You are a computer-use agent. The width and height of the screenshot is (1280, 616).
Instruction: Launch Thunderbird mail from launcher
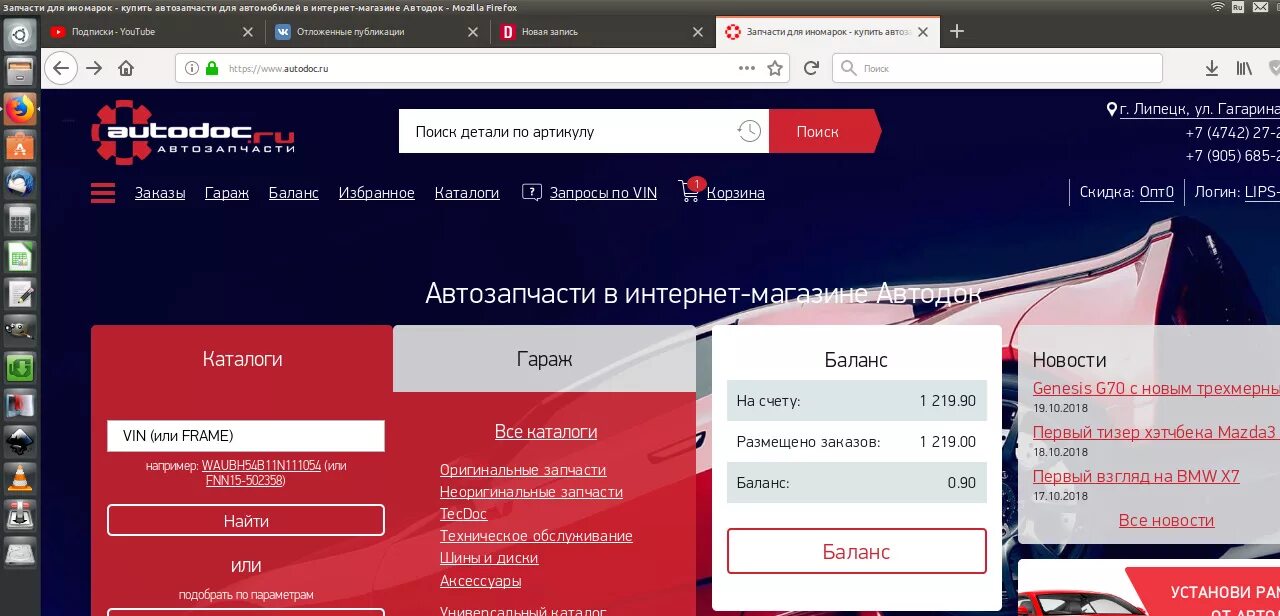20,183
